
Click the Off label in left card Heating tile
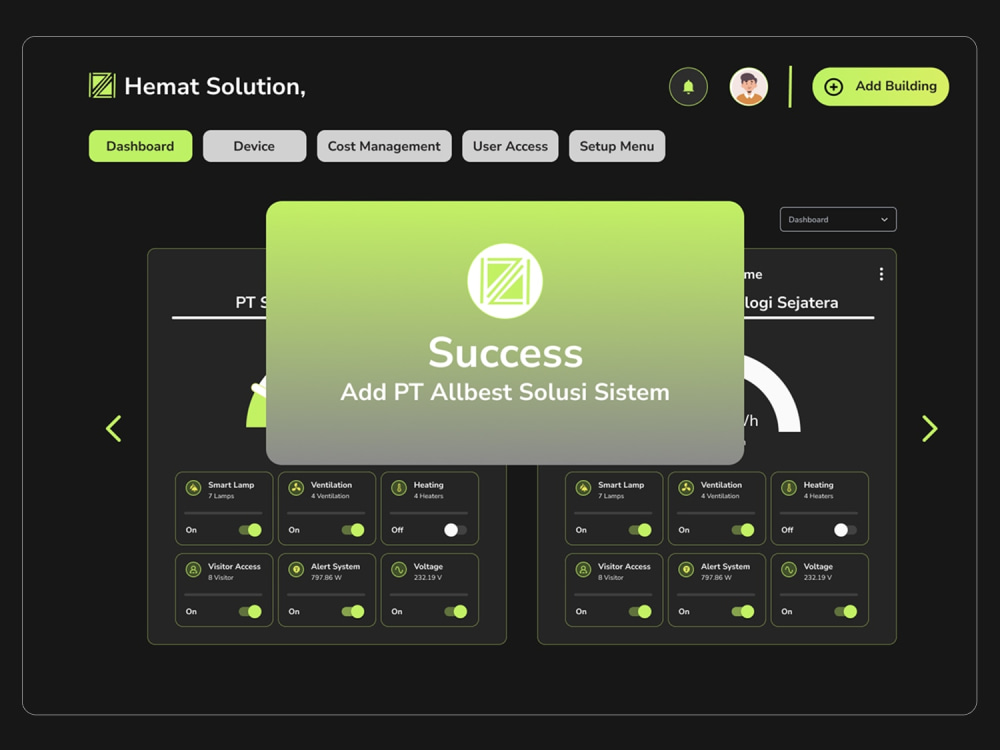pyautogui.click(x=397, y=530)
